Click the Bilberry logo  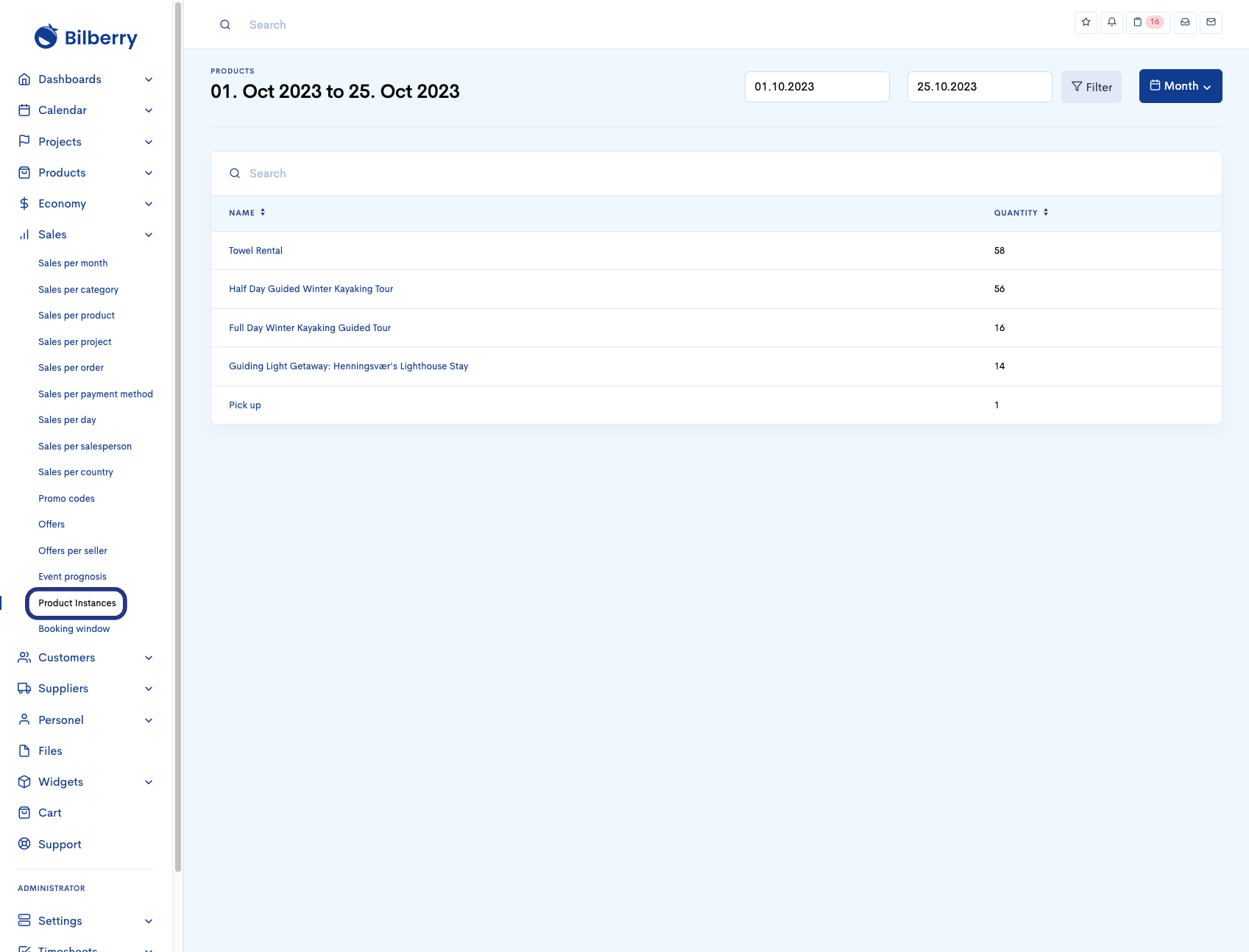pos(86,37)
